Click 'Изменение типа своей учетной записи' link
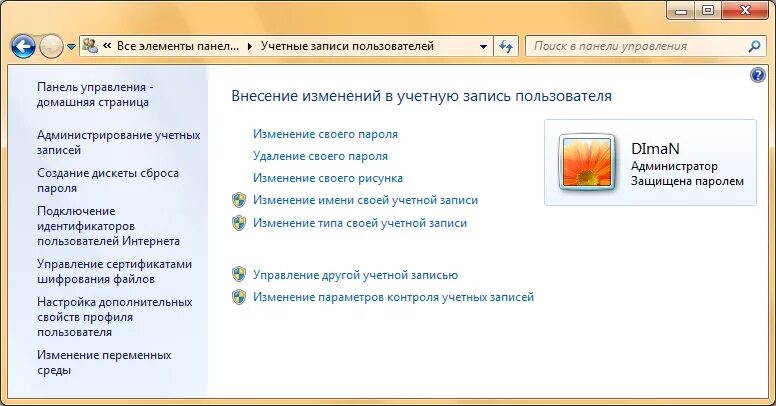Screen dimensions: 776x406 [360, 223]
